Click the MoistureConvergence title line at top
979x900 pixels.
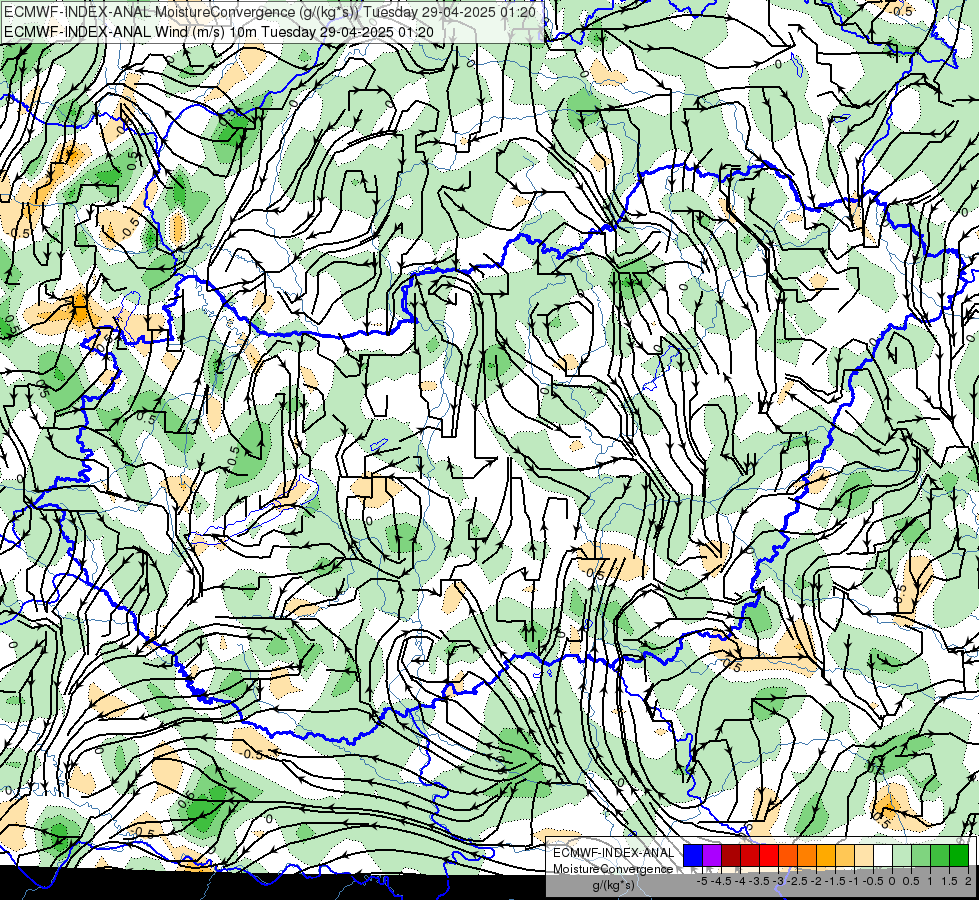(x=270, y=11)
